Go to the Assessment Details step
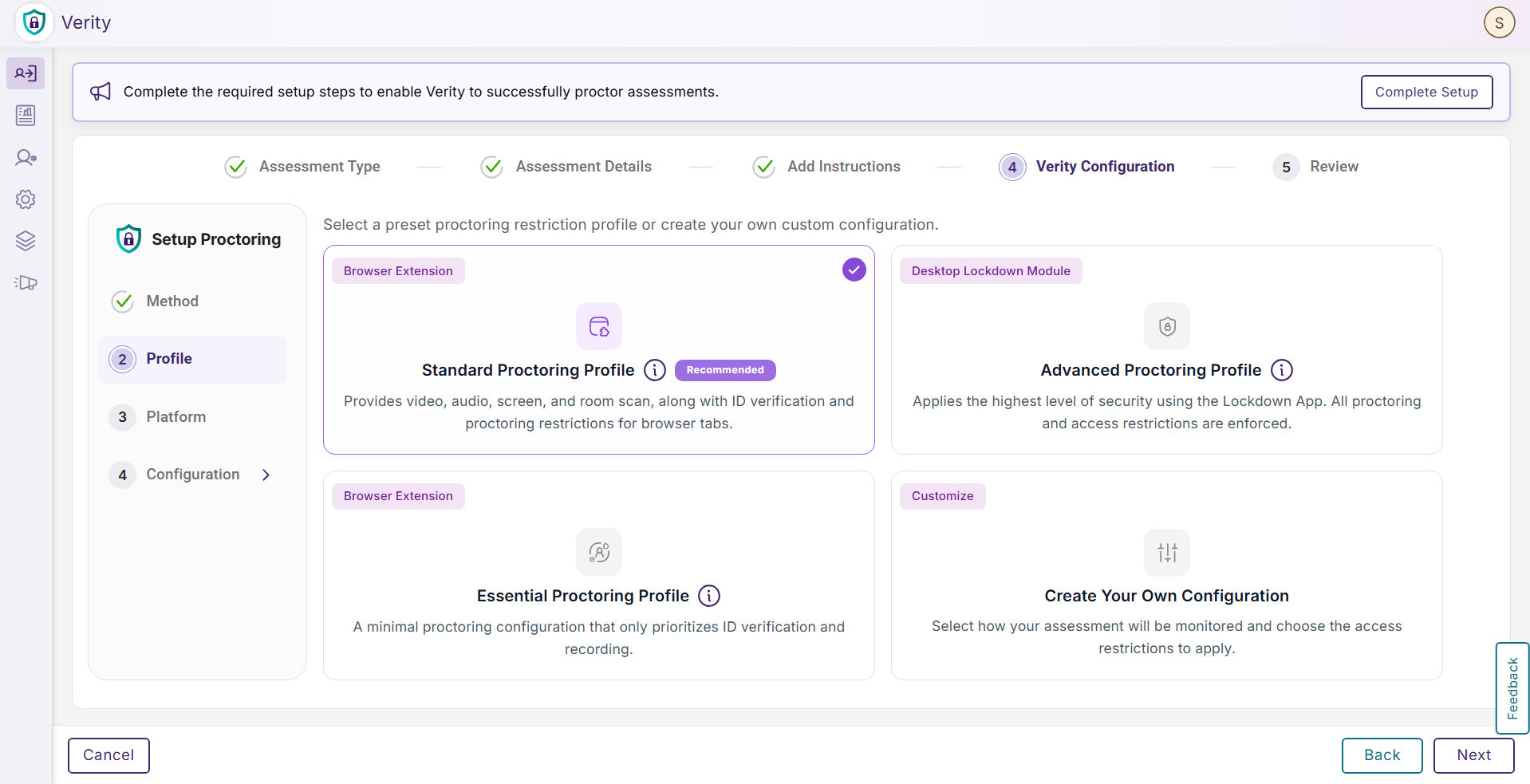The height and width of the screenshot is (784, 1530). (566, 167)
